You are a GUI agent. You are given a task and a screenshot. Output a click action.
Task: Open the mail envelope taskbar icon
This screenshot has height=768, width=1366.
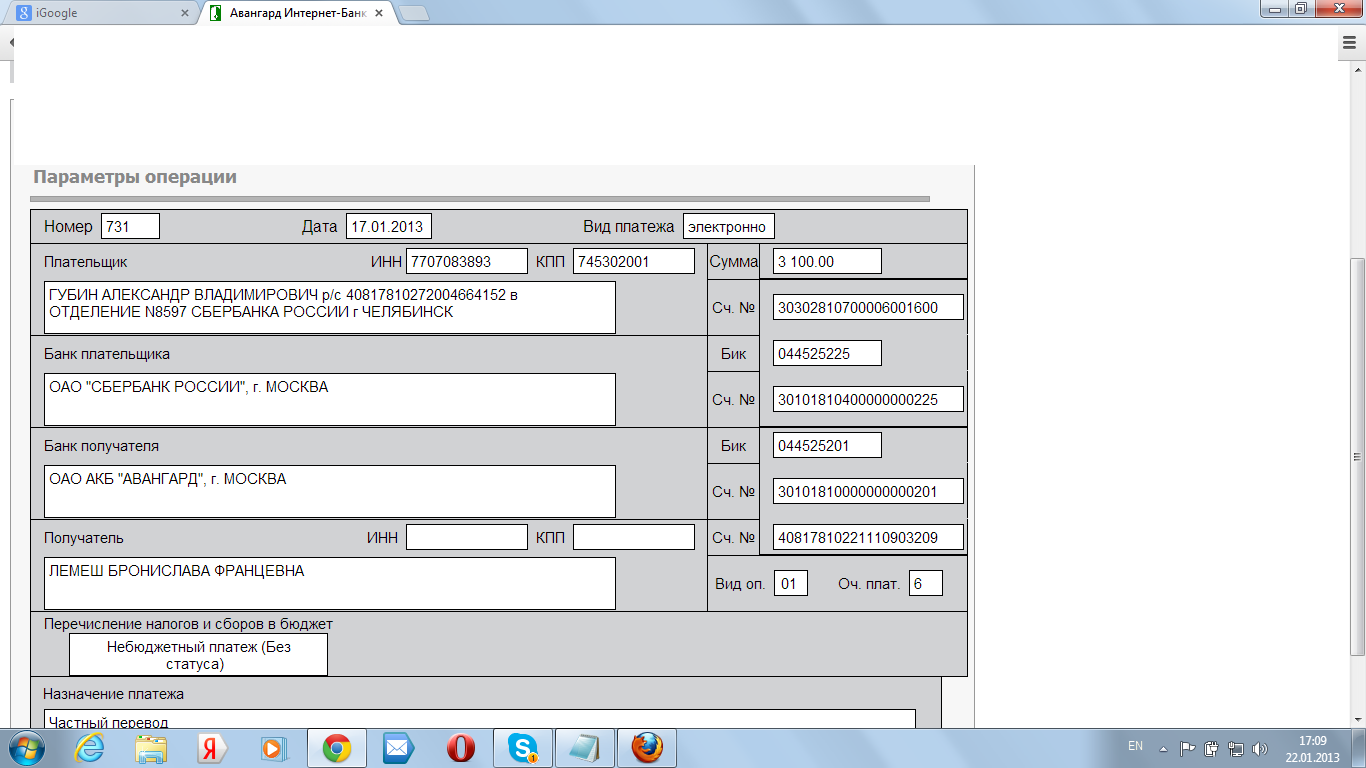pyautogui.click(x=399, y=748)
